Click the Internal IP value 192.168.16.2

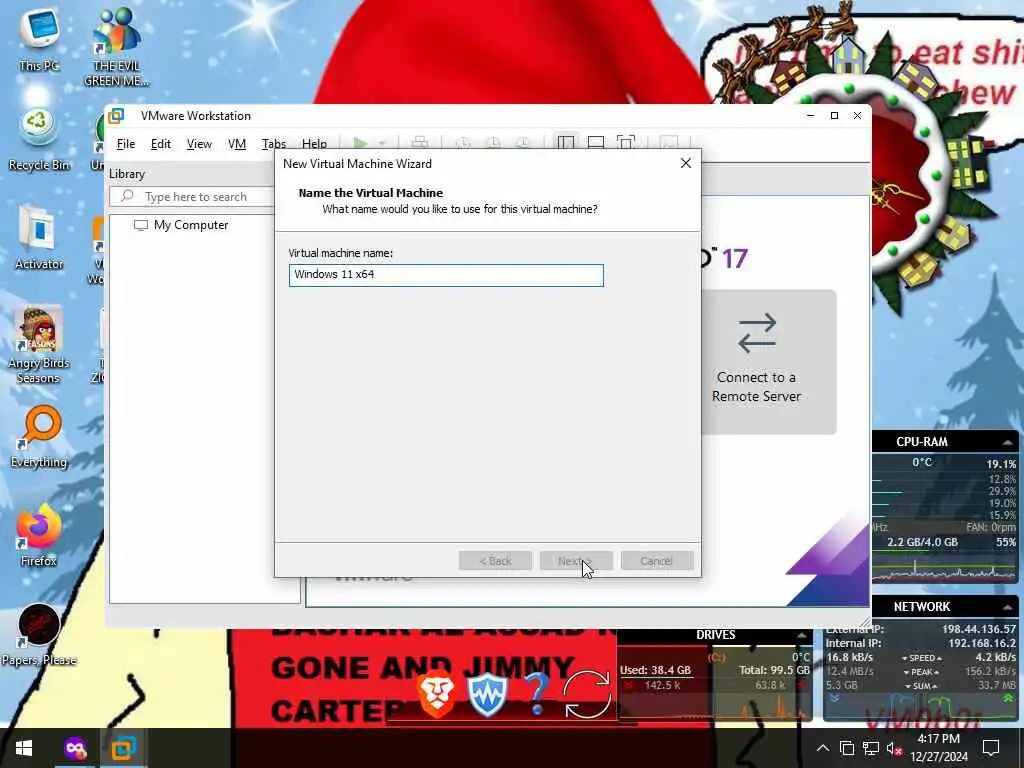coord(982,643)
